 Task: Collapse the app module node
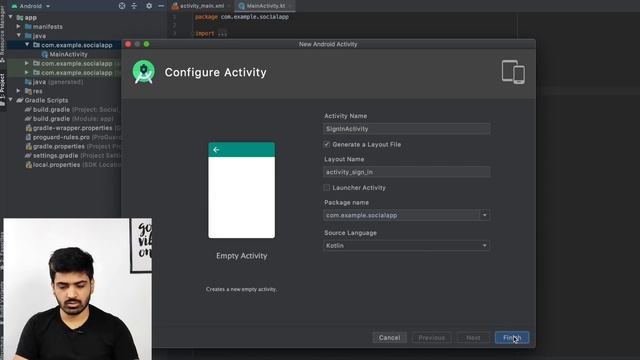tap(11, 17)
